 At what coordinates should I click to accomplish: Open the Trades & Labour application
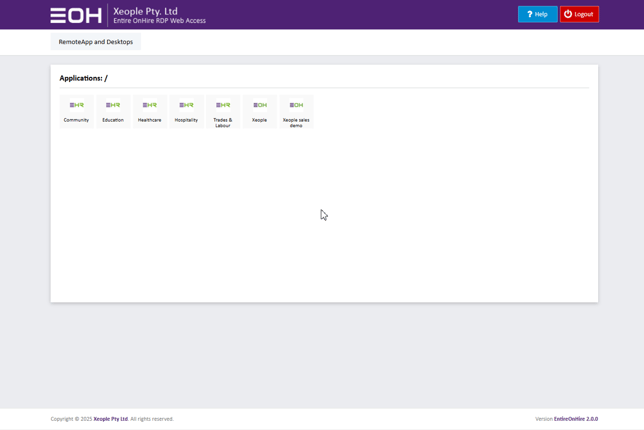pos(223,112)
